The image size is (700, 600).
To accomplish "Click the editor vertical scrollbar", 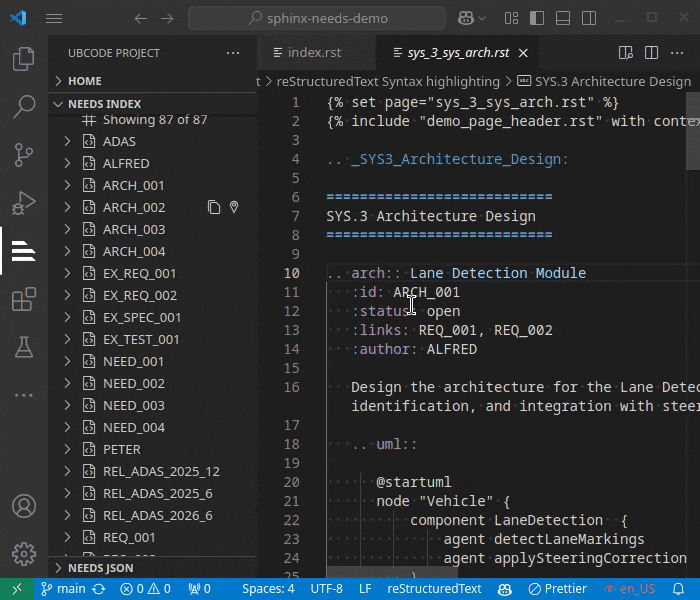I will [x=693, y=131].
